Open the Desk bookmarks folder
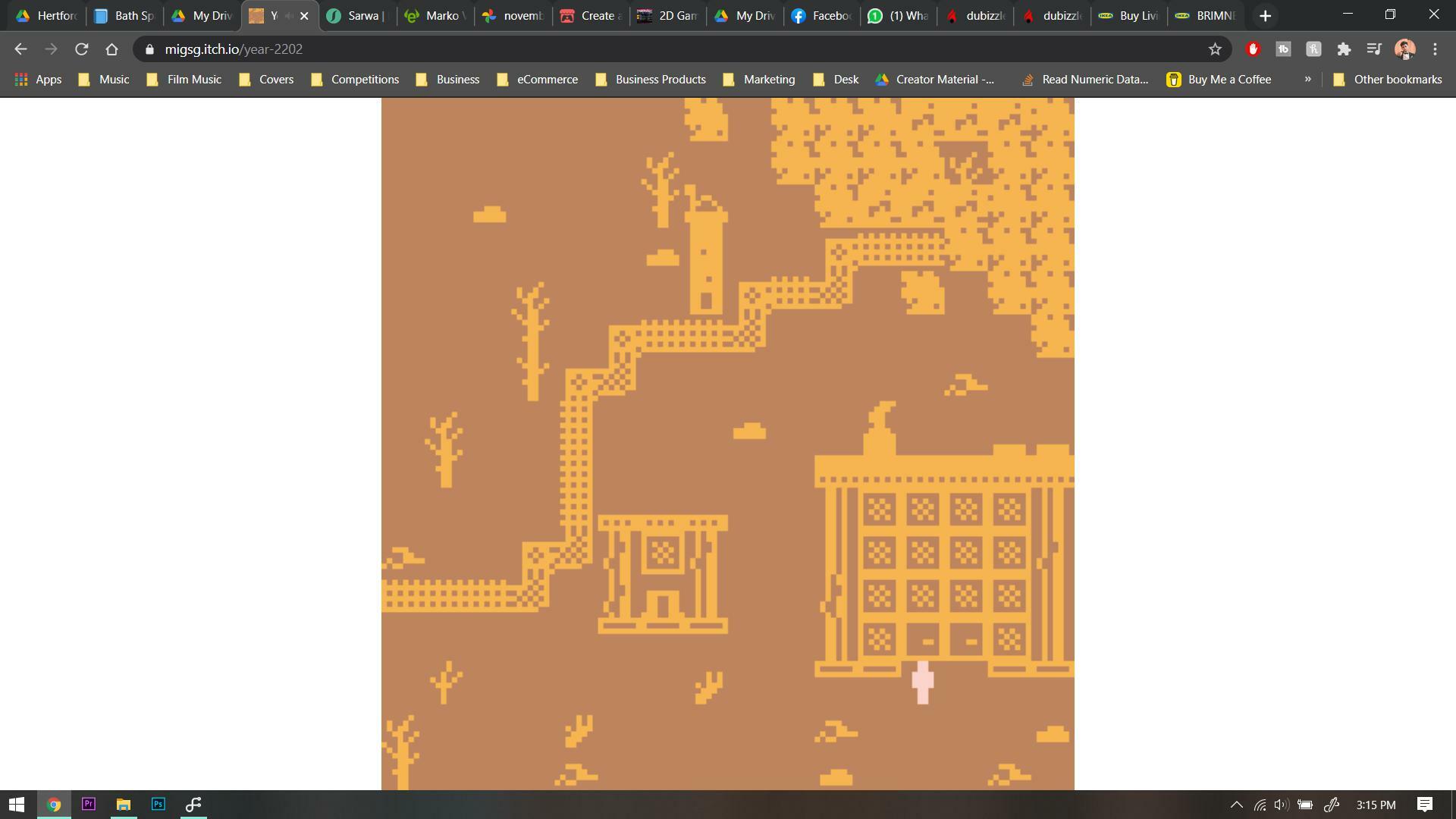 (836, 80)
